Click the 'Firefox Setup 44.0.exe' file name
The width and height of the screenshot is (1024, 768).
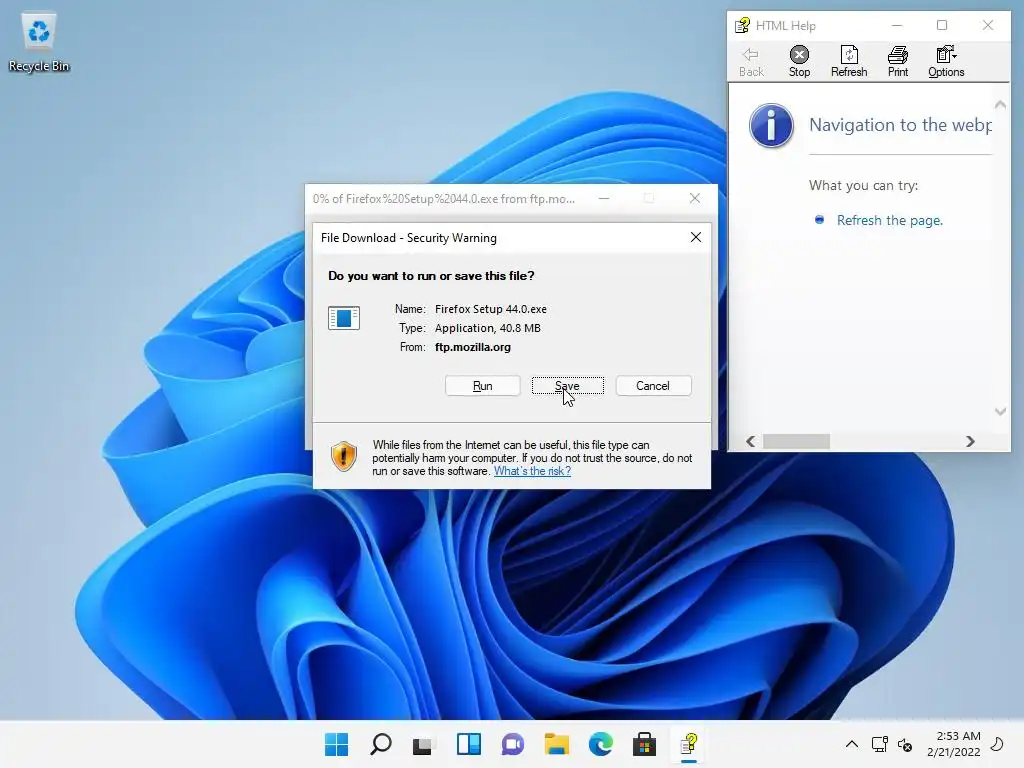(491, 309)
